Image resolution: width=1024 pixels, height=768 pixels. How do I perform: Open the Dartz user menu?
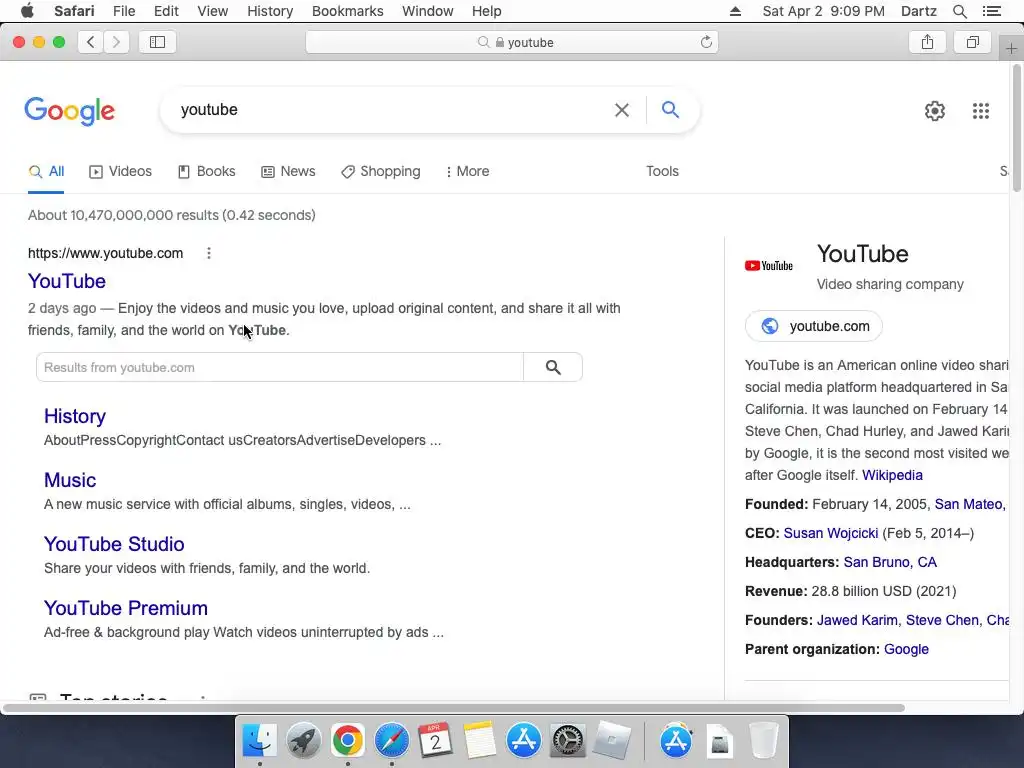[918, 11]
